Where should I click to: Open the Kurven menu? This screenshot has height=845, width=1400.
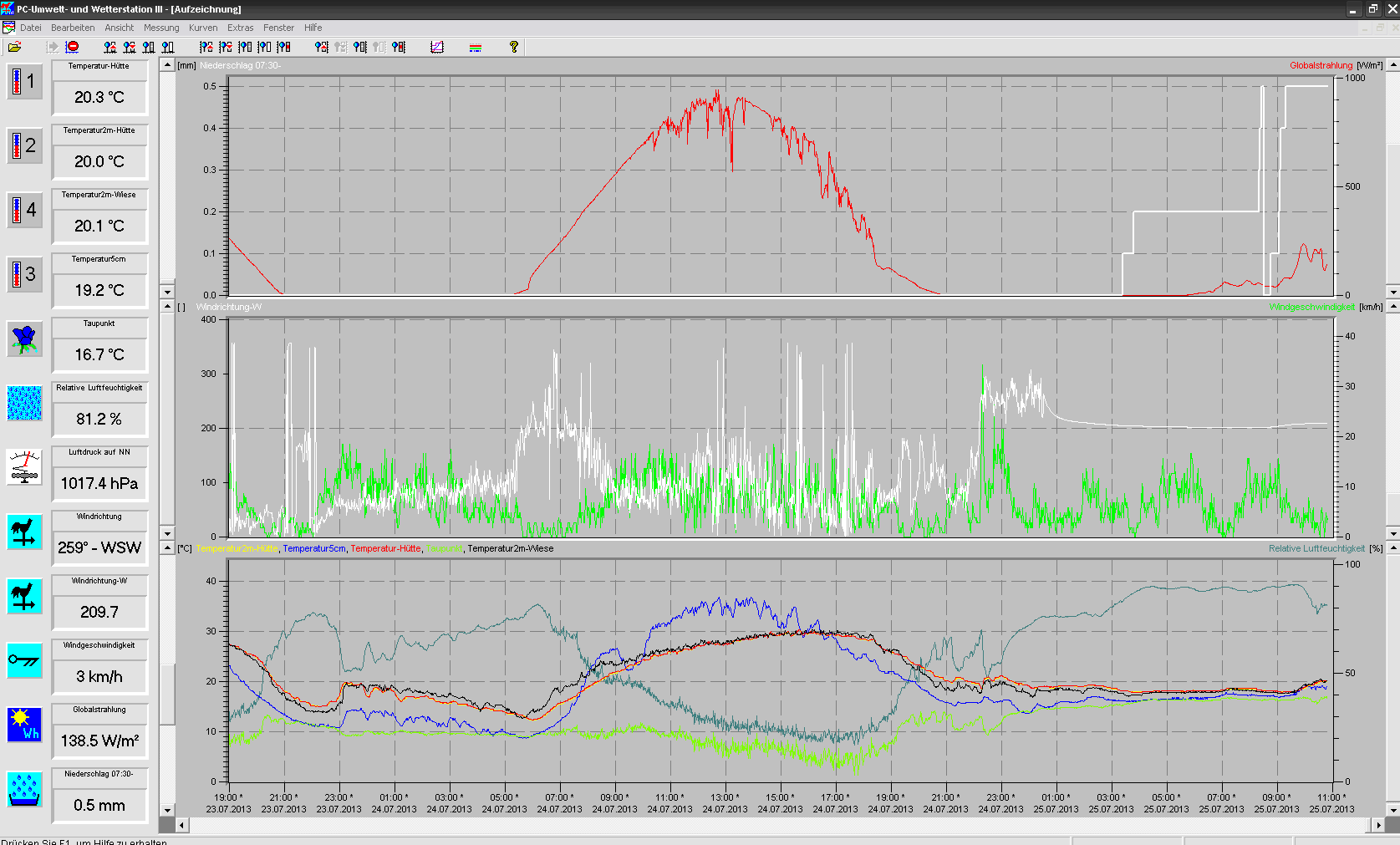(203, 28)
